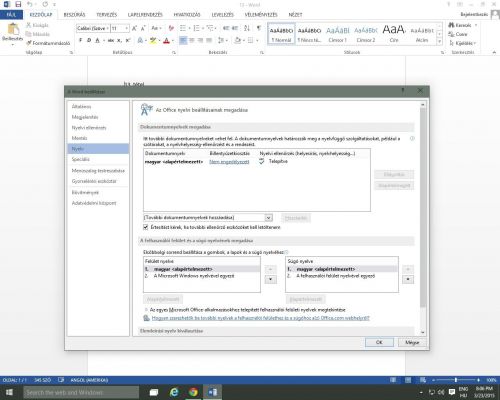
Task: Click the OK button in options dialog
Action: 379,342
